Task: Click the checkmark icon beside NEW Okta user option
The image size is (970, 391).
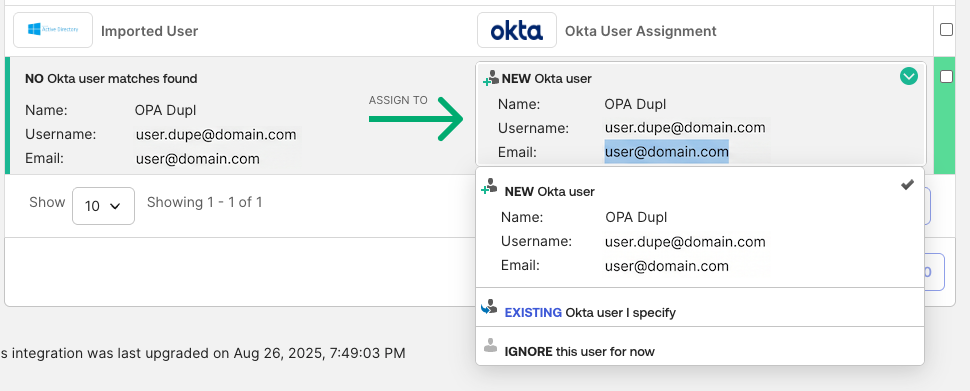Action: 907,185
